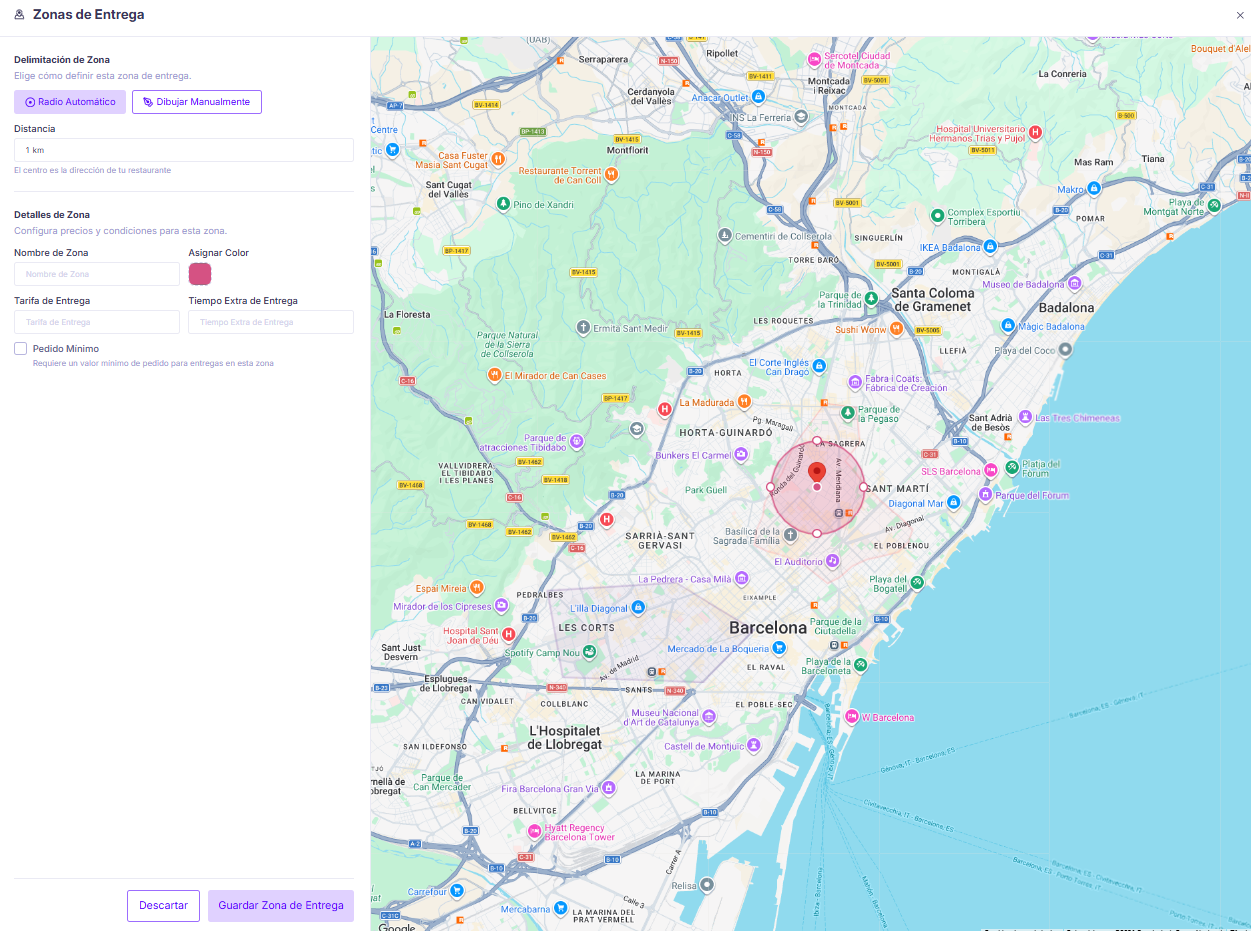Click the Santa Coloma de Gramenet label
Screen dimensions: 1251x931
932,300
